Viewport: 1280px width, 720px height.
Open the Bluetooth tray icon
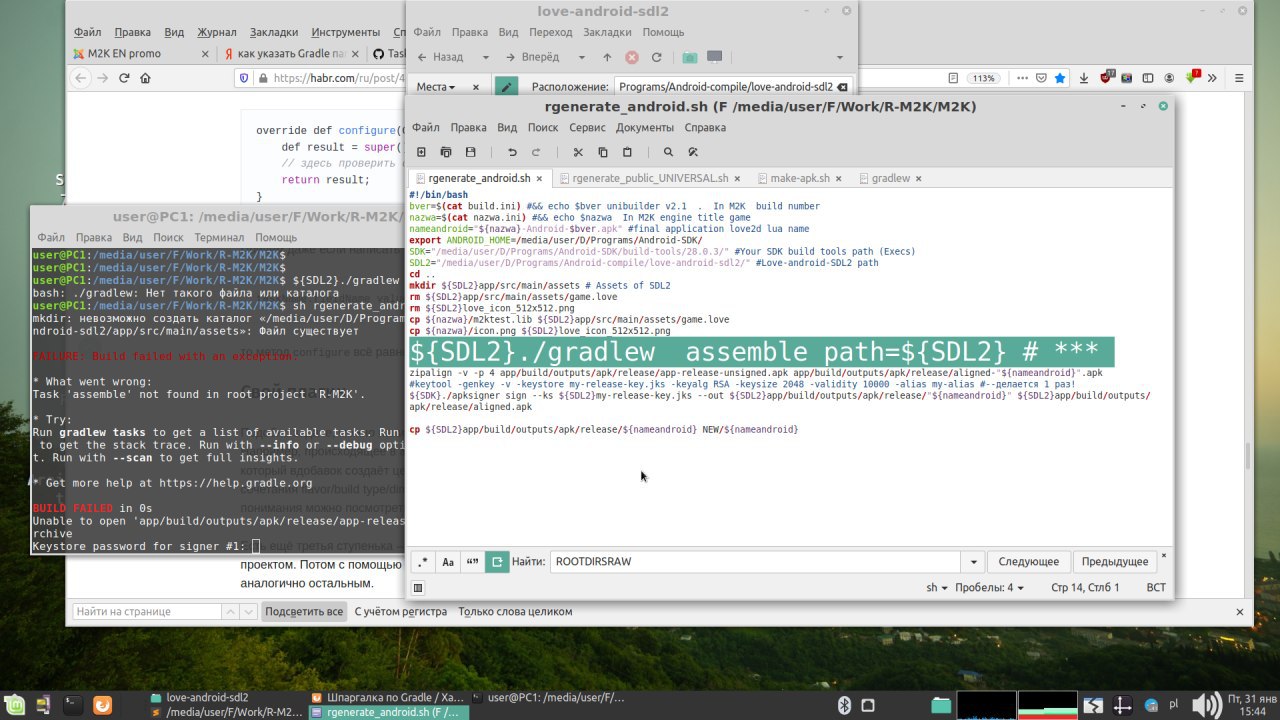843,705
